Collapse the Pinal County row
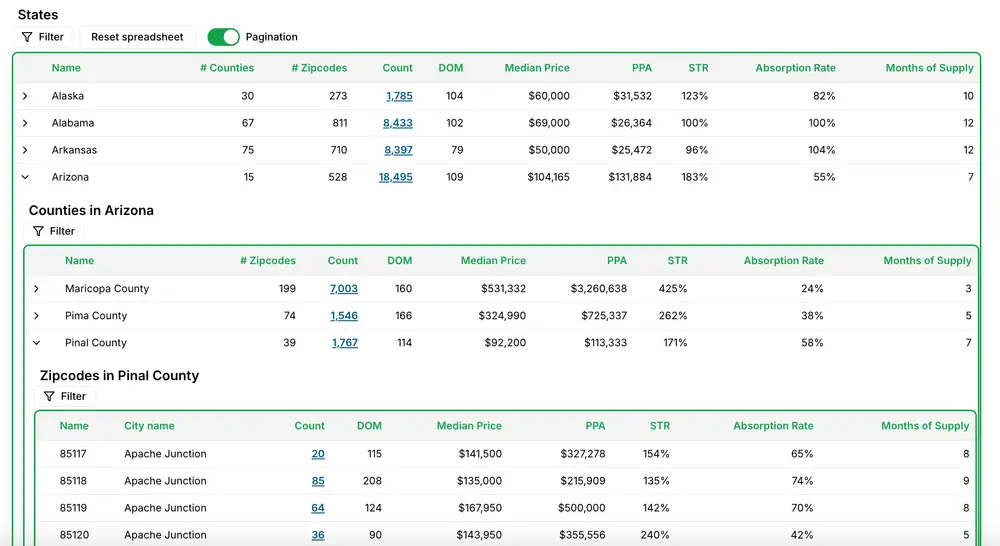This screenshot has height=546, width=1000. pos(36,343)
